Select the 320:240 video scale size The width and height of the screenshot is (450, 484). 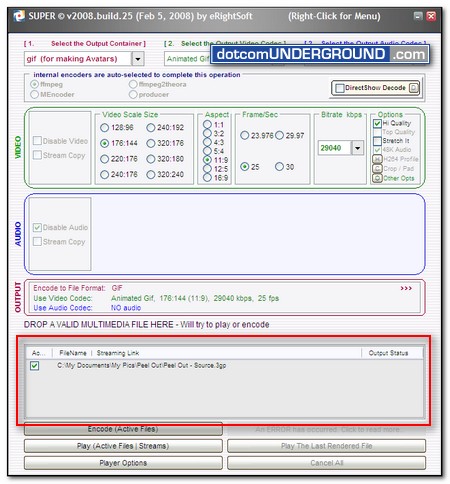tap(151, 174)
